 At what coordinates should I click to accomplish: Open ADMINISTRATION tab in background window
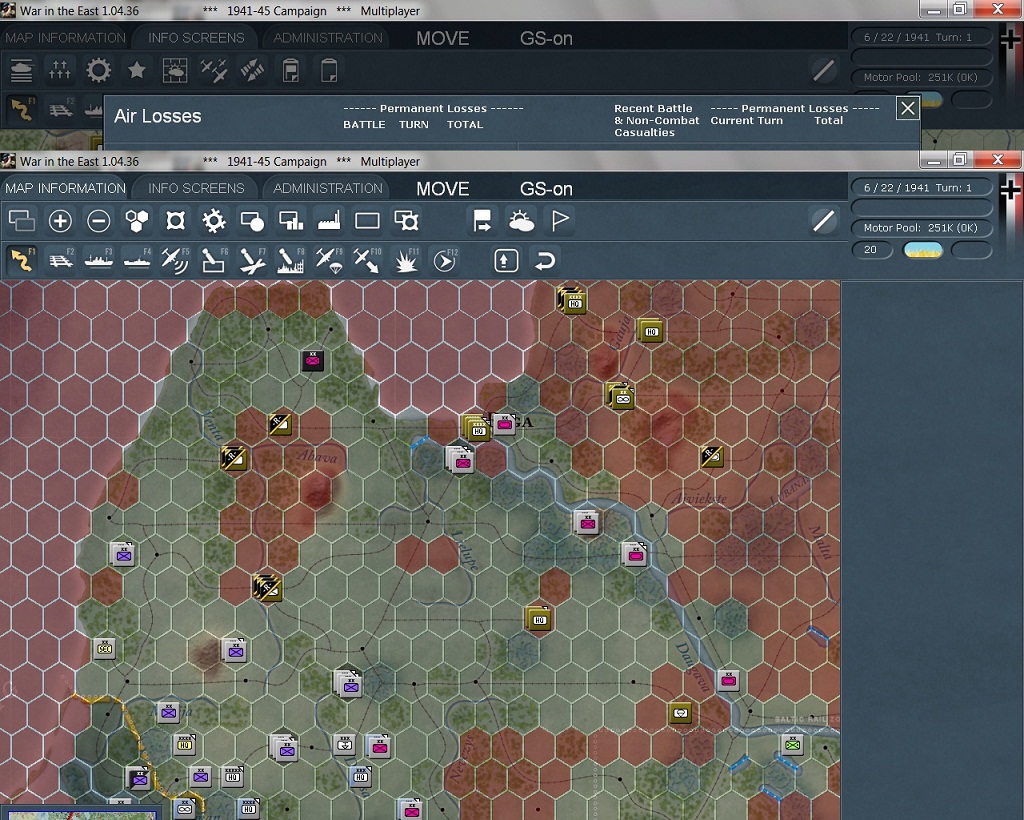pyautogui.click(x=328, y=38)
